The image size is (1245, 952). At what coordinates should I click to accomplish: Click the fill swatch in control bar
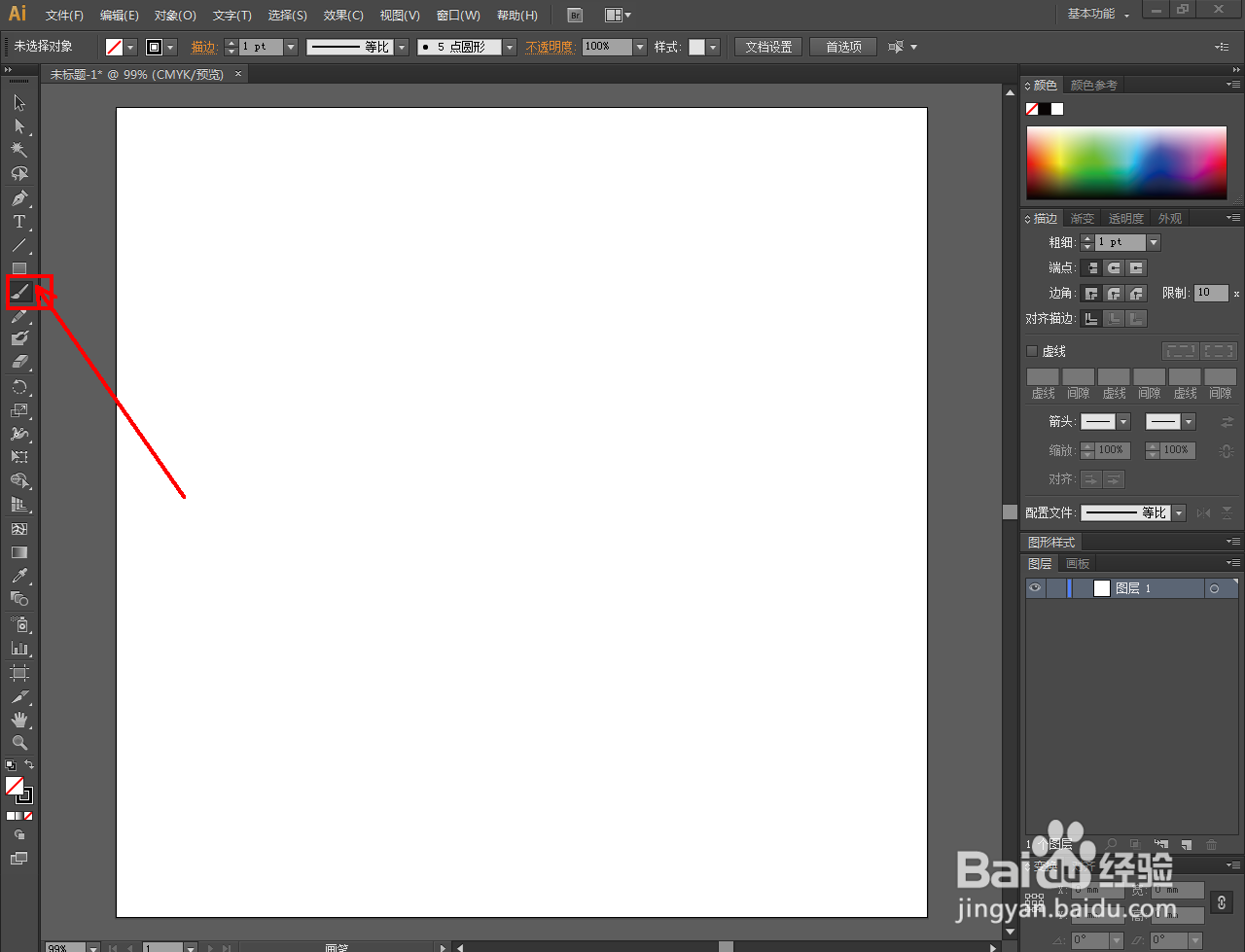click(114, 47)
